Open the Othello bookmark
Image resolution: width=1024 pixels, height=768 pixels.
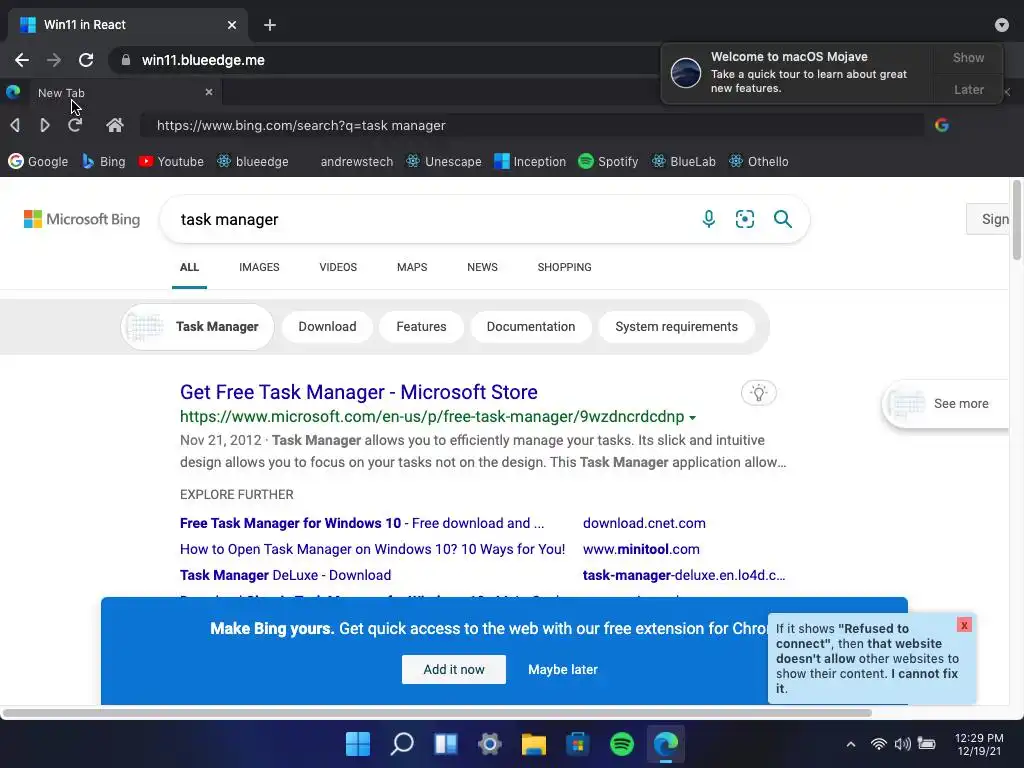[x=759, y=161]
